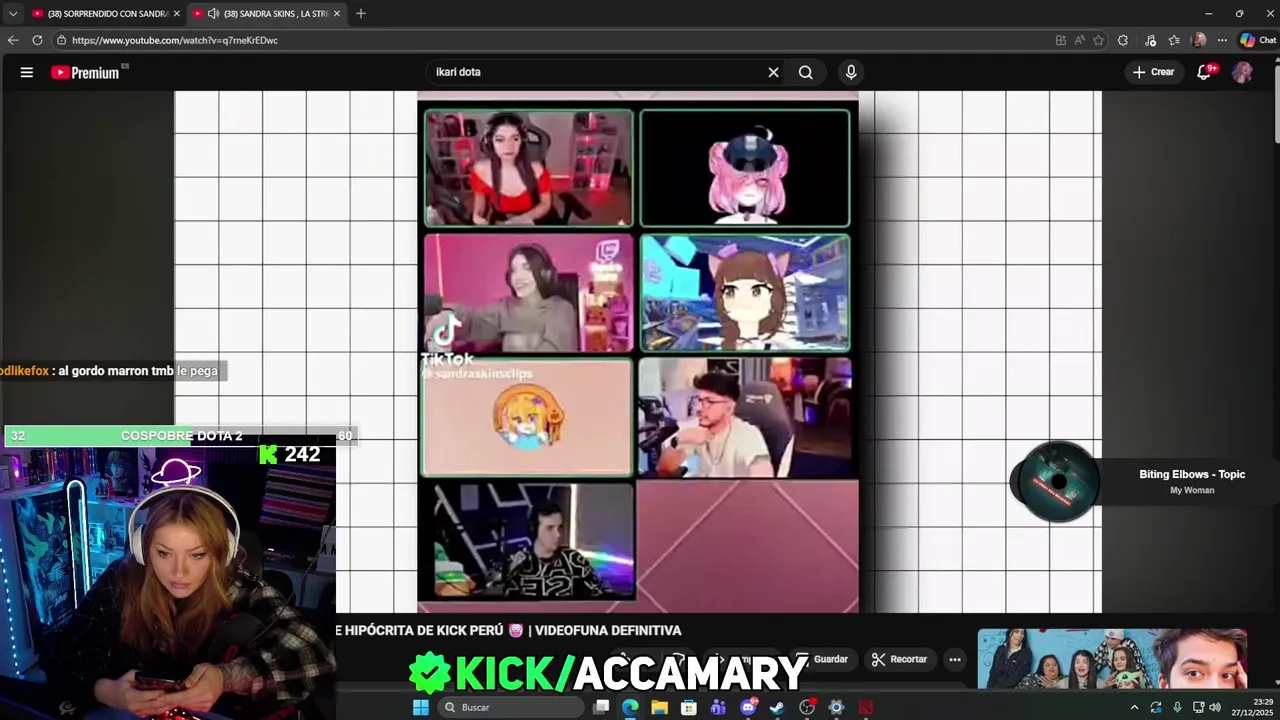Open YouTube notifications bell
Screen dimensions: 1280x720
(1205, 72)
